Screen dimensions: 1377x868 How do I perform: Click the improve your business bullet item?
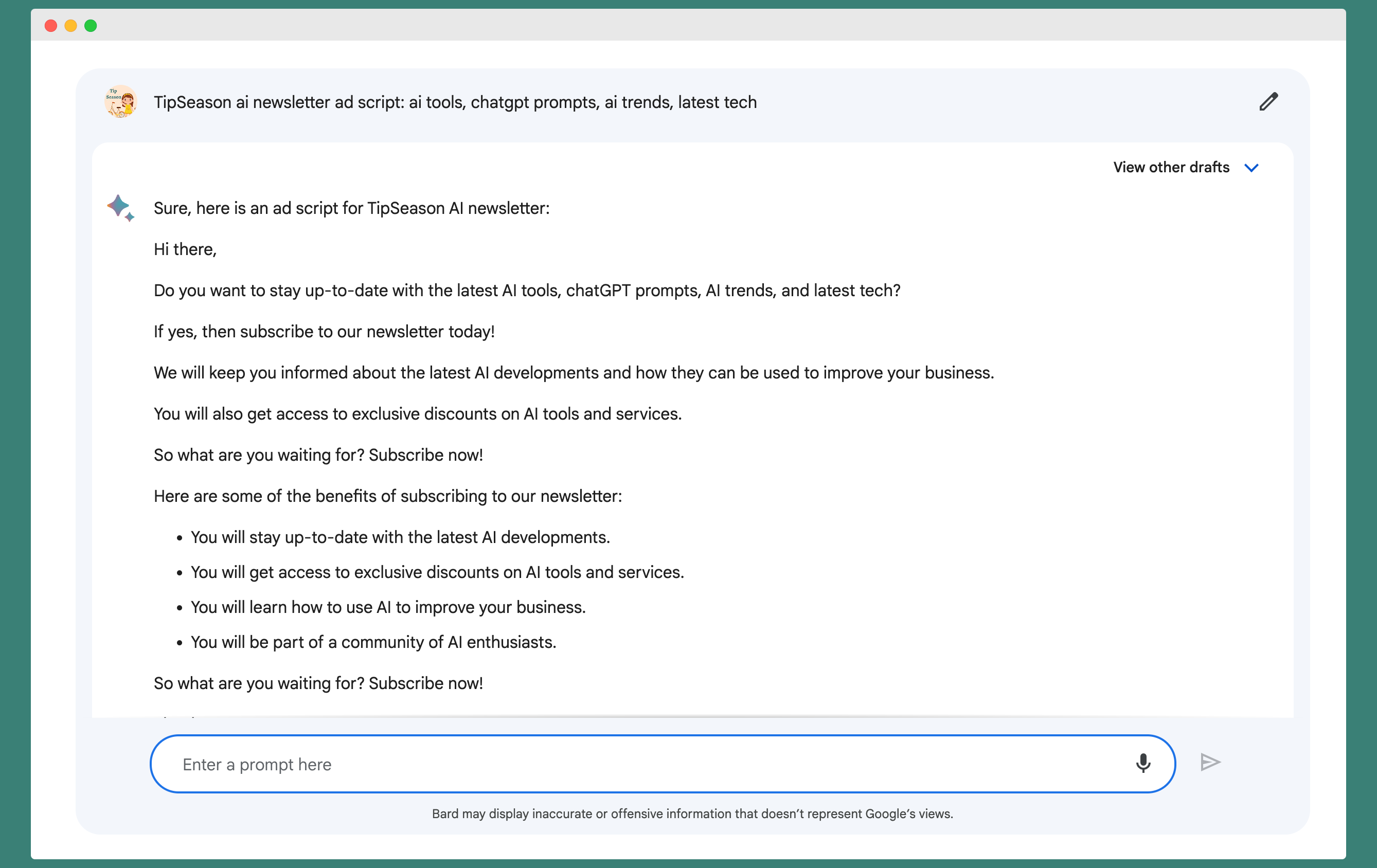(x=388, y=607)
